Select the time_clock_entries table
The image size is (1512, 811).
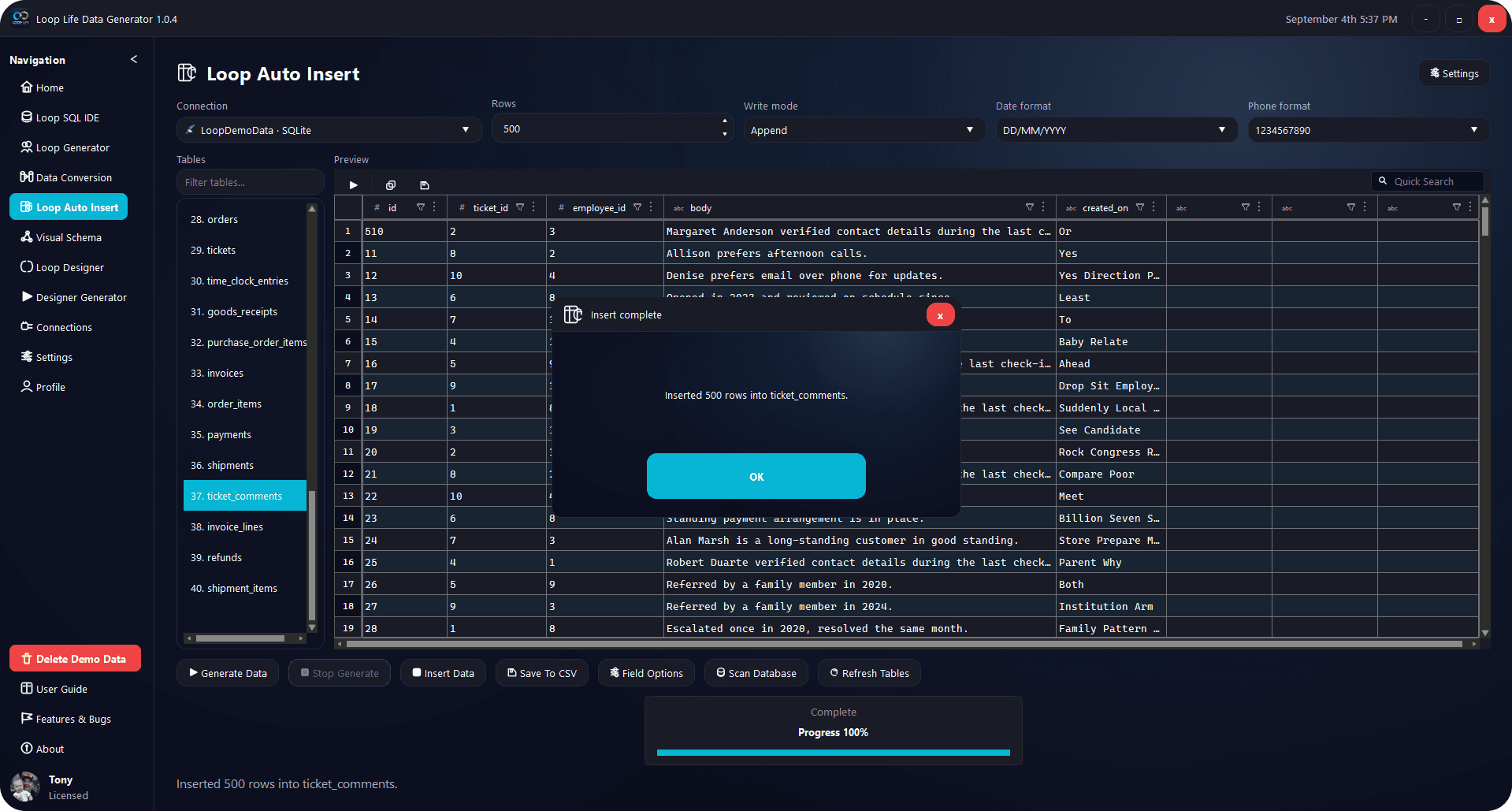244,281
